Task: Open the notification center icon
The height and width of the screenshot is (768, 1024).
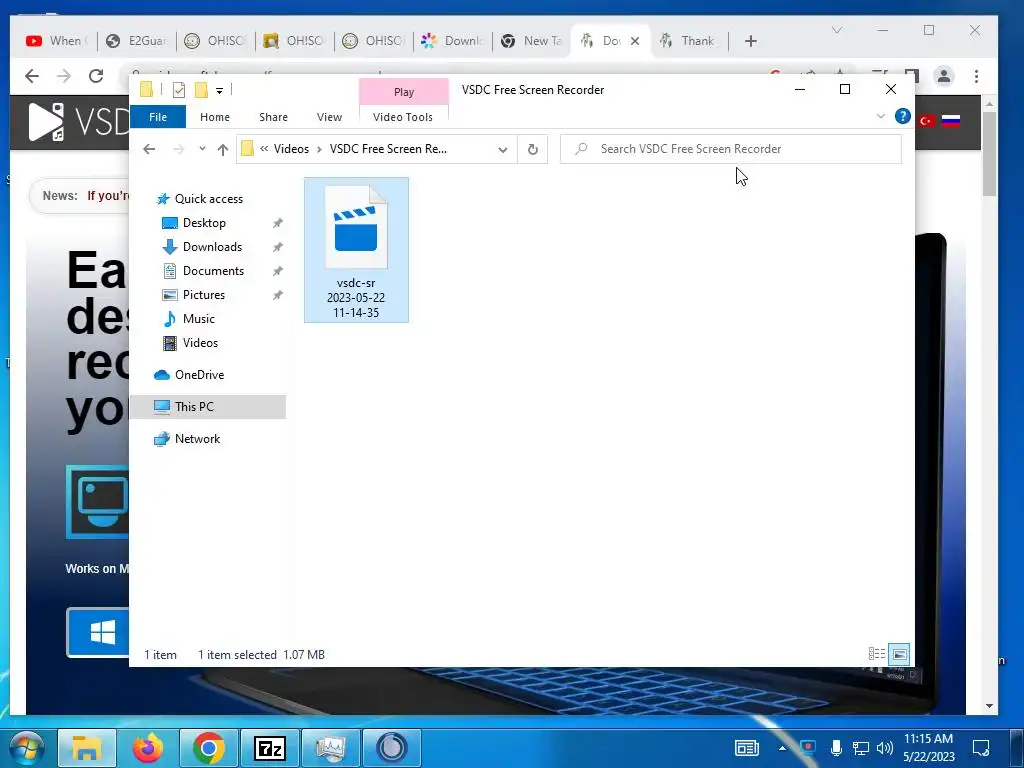Action: (x=981, y=748)
